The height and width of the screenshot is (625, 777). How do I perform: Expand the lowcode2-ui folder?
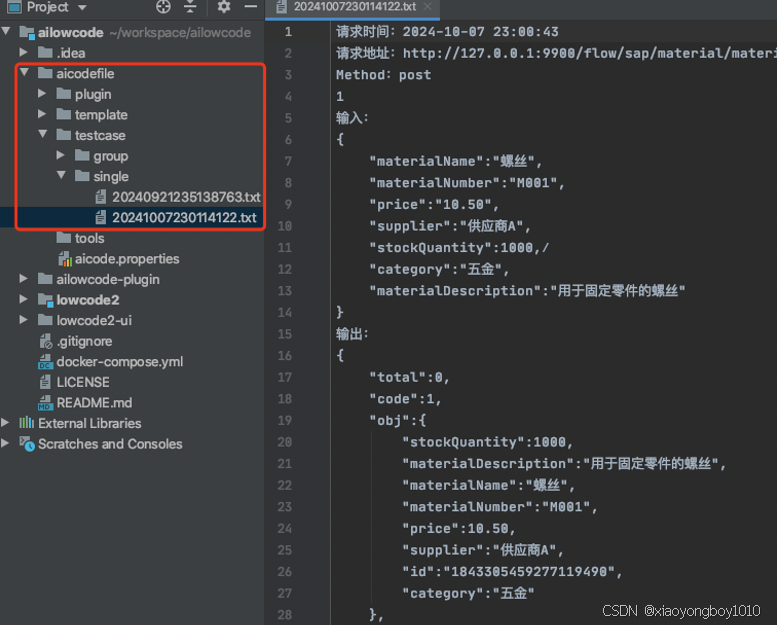pyautogui.click(x=23, y=320)
